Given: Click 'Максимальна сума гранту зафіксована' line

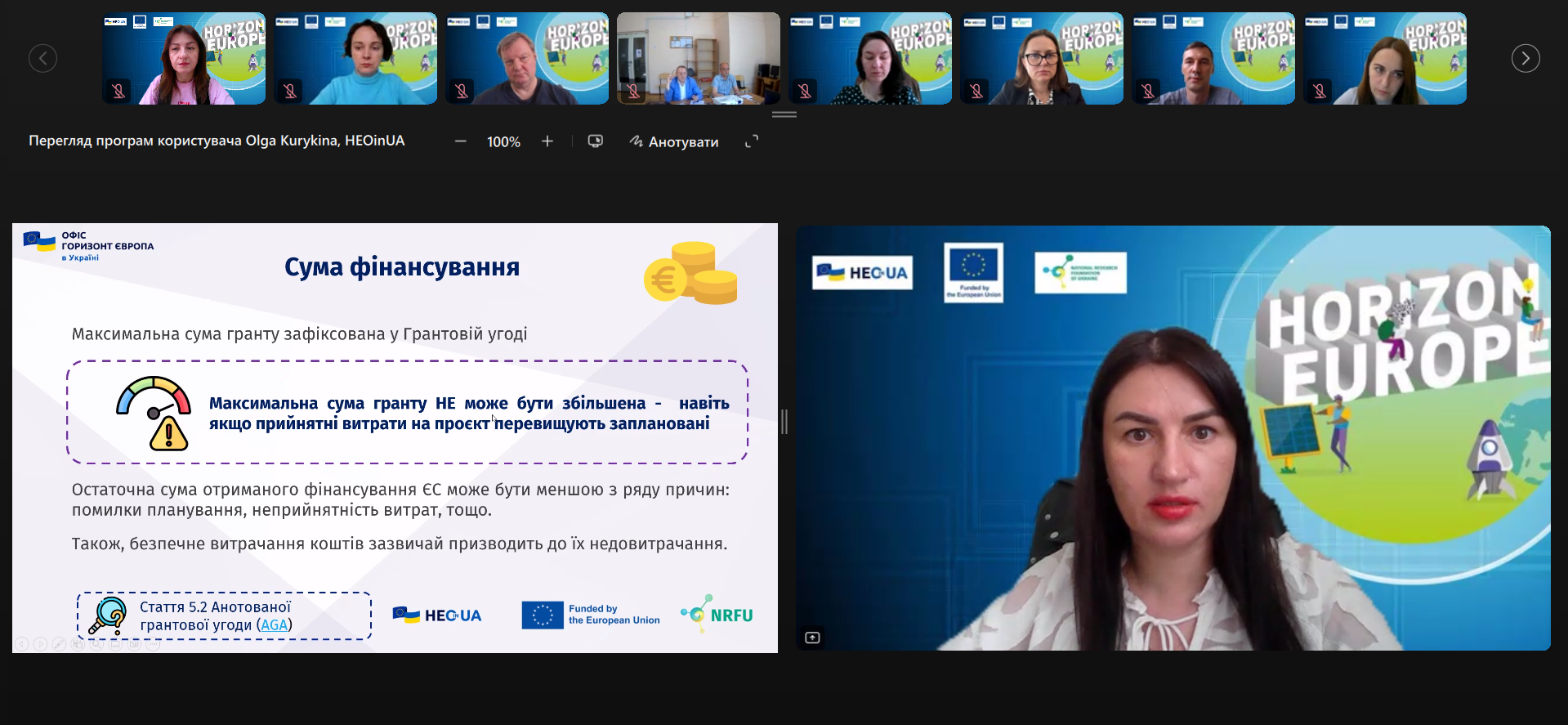Looking at the screenshot, I should 299,333.
